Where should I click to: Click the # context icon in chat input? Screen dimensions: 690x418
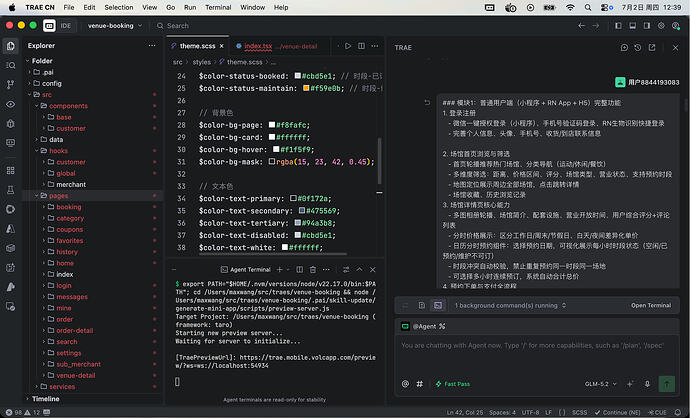click(x=420, y=384)
